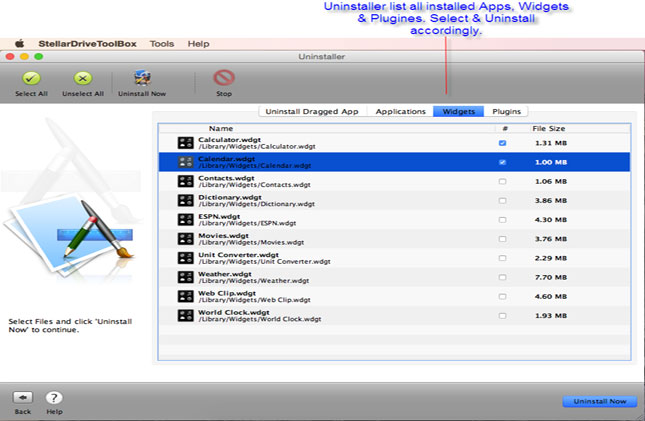645x421 pixels.
Task: Click the 3.86 MB file size value
Action: pos(551,200)
